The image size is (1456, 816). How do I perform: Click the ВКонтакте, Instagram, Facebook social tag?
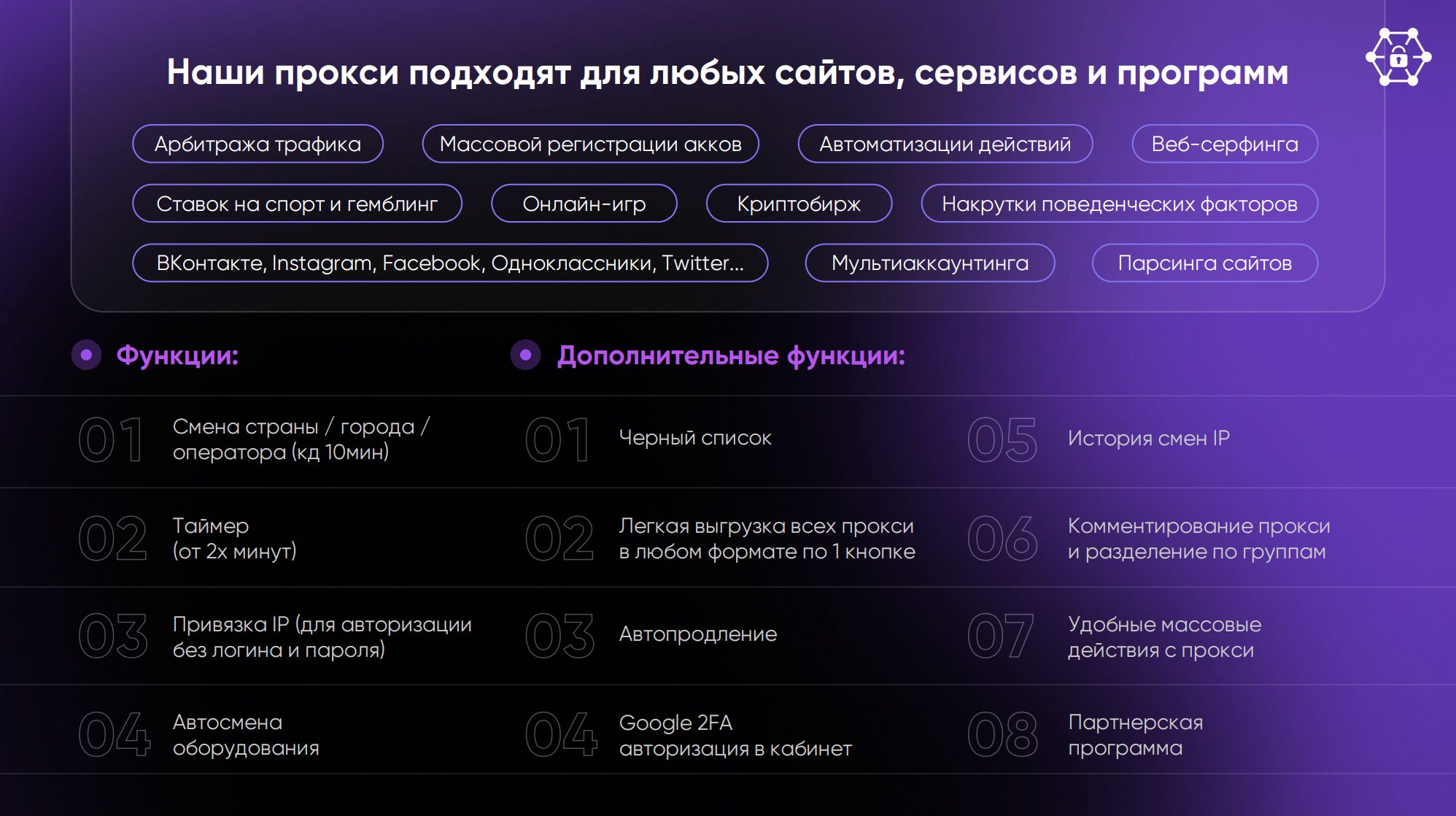click(449, 263)
